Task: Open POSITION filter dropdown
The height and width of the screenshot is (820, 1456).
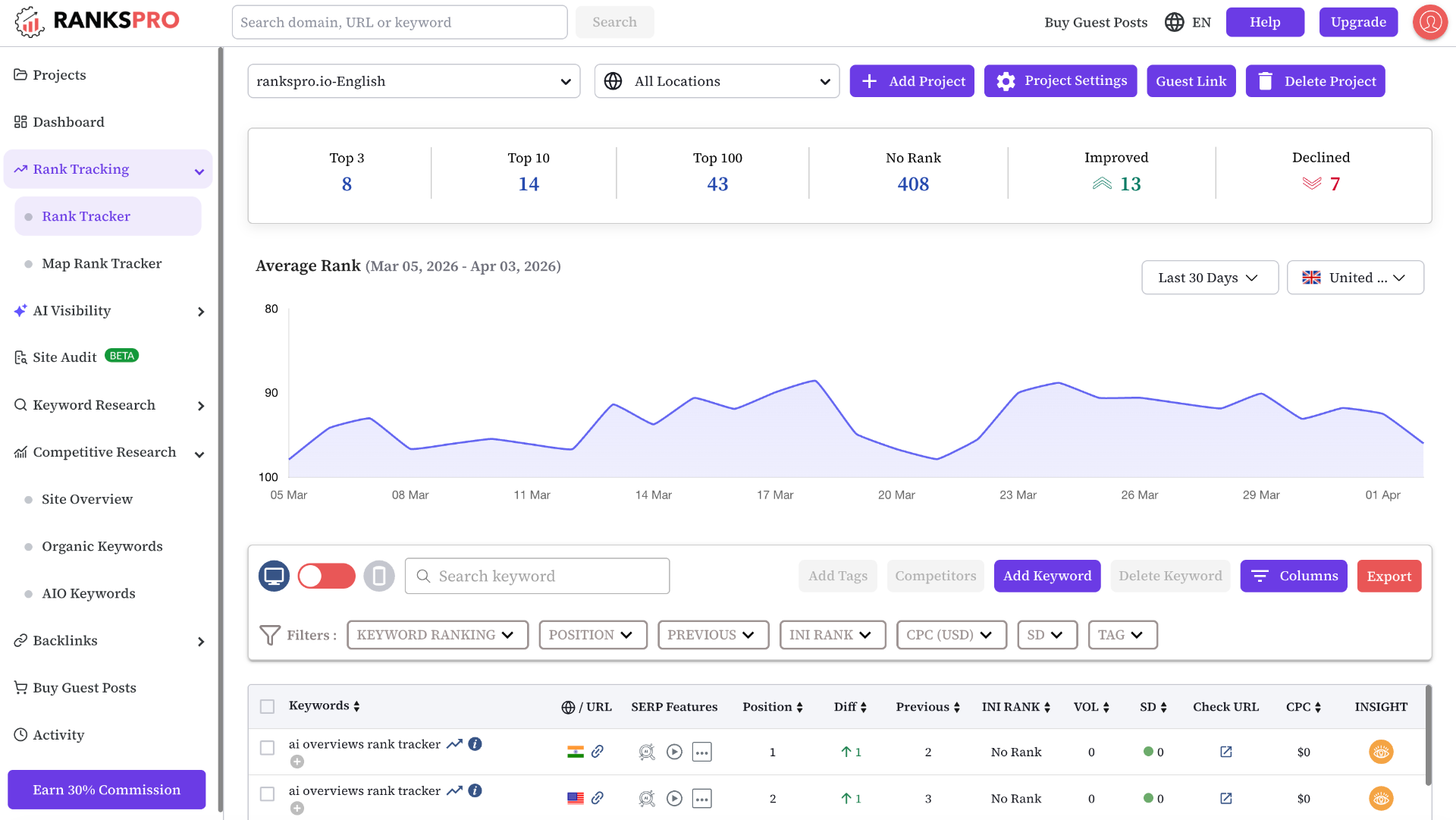Action: coord(592,635)
